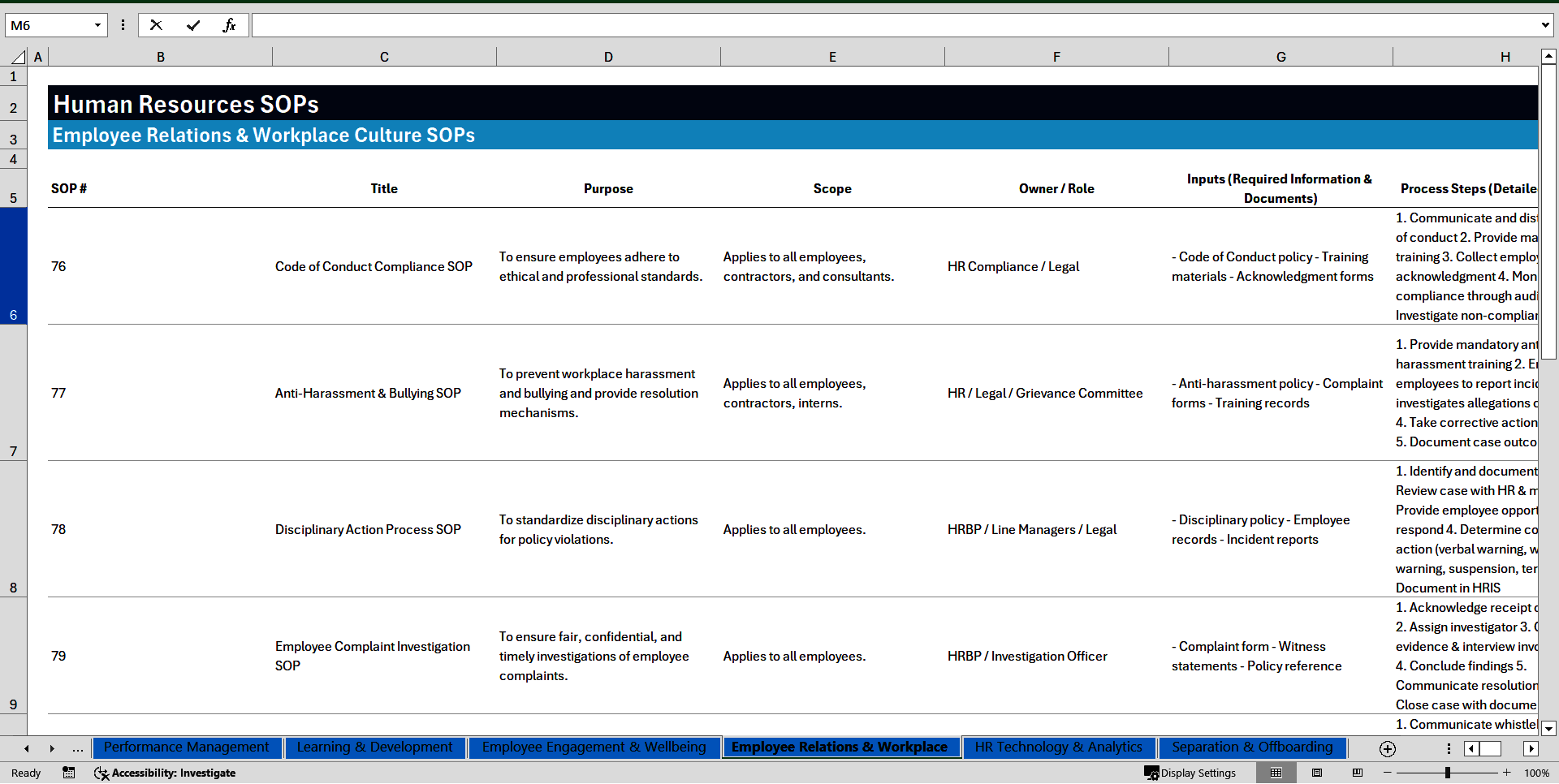This screenshot has width=1559, height=784.
Task: Open the macro recording status bar icon
Action: (69, 773)
